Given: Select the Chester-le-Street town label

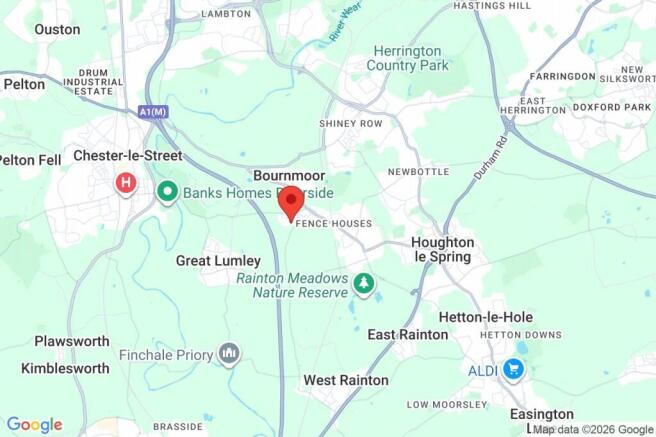Looking at the screenshot, I should coord(128,156).
